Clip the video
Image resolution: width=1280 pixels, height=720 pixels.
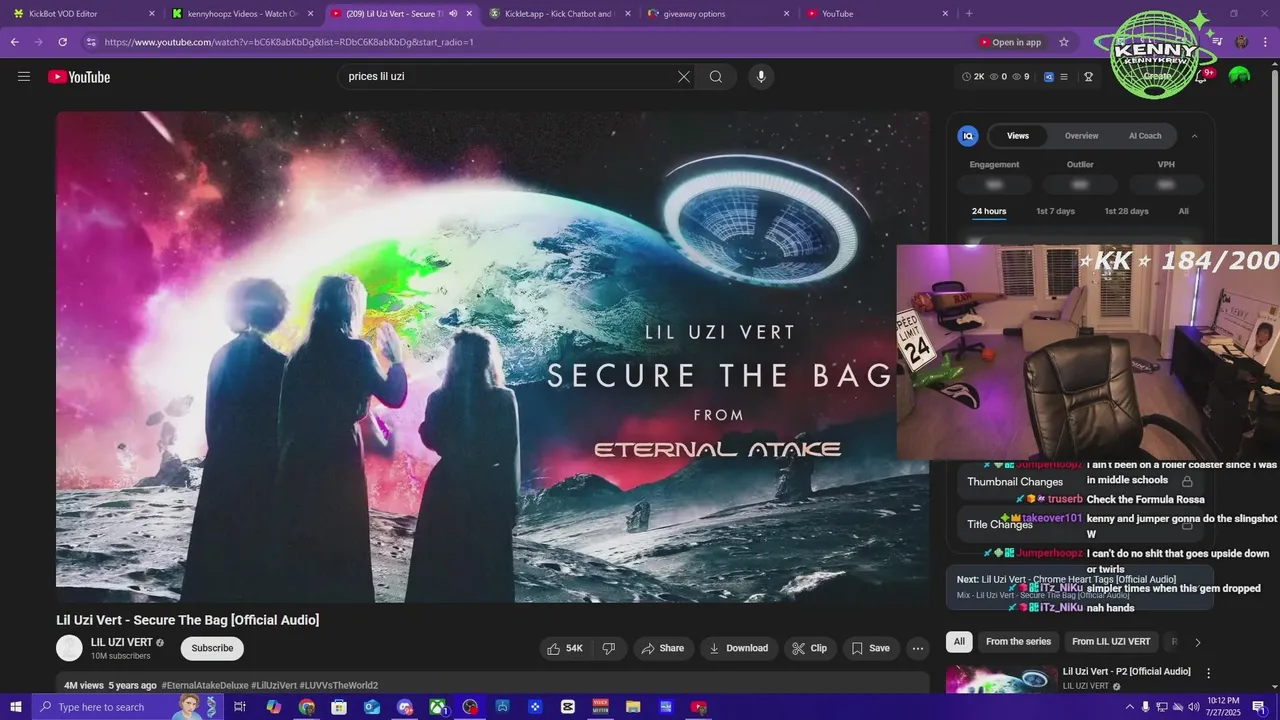[x=809, y=648]
